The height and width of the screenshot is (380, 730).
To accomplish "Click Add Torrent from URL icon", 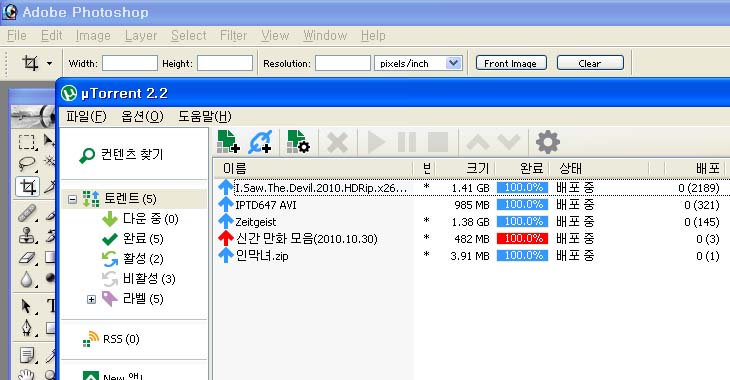I will click(260, 142).
